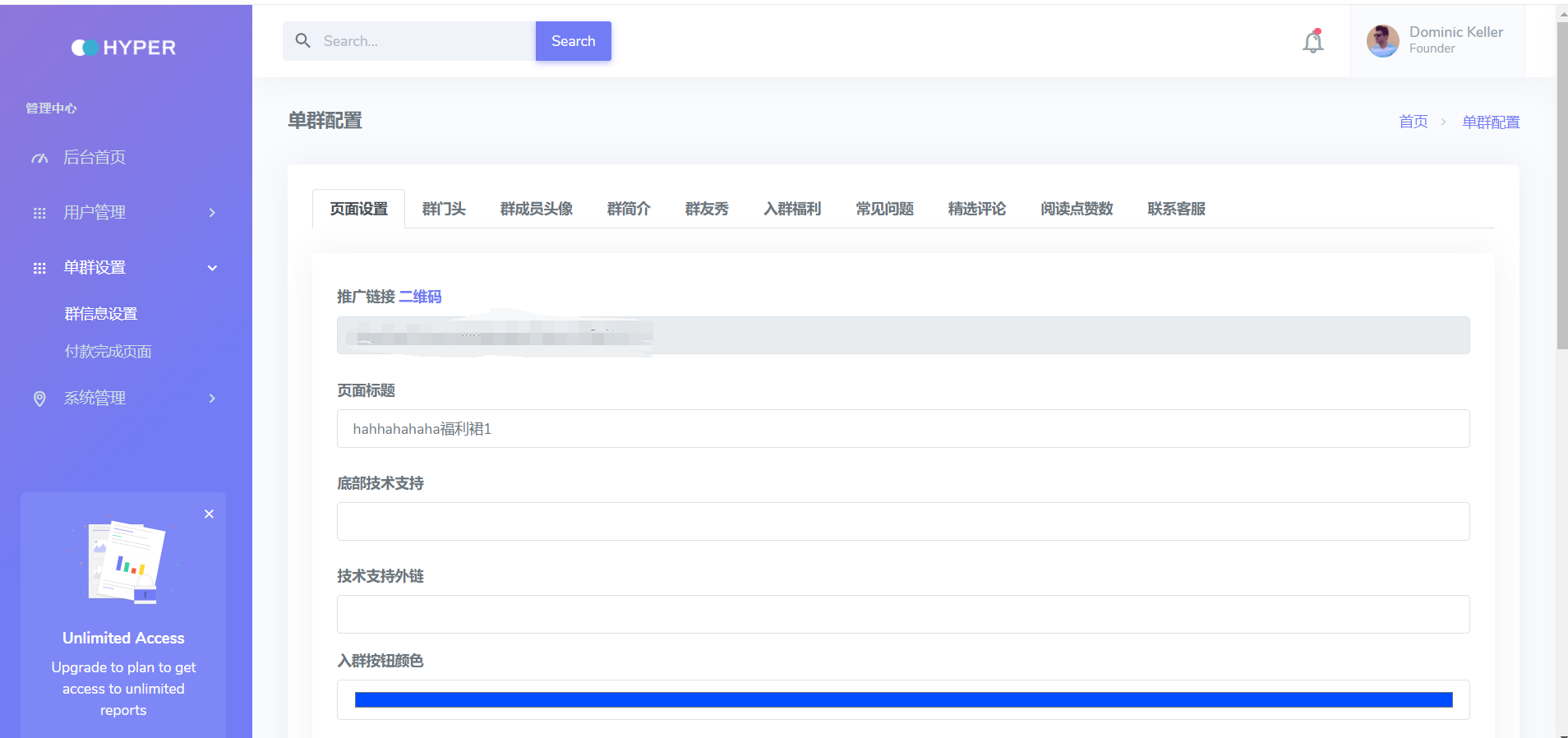Switch to the 群门头 tab
This screenshot has height=738, width=1568.
pyautogui.click(x=444, y=209)
